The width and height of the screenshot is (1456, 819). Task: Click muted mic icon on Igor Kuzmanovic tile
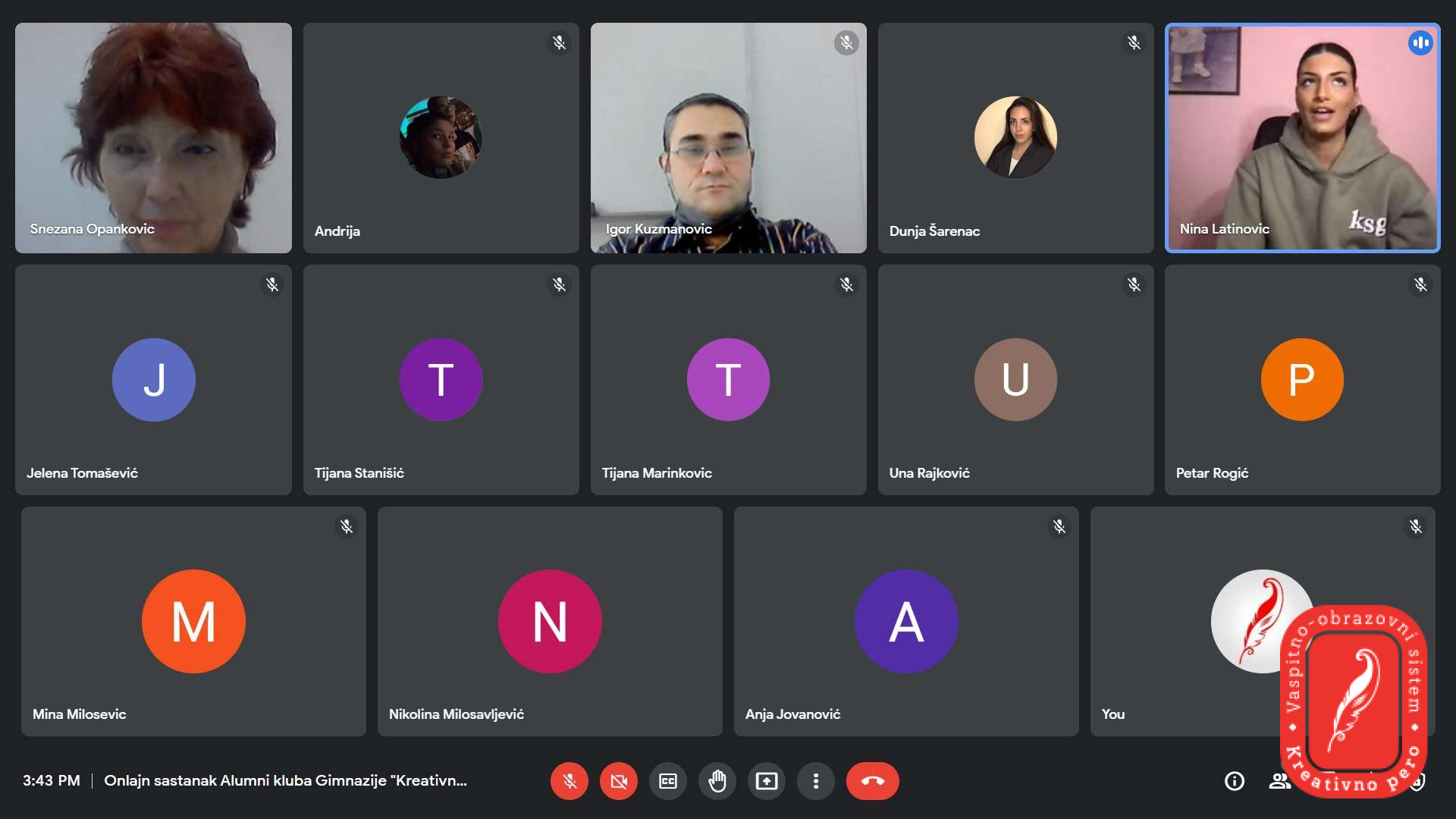846,43
